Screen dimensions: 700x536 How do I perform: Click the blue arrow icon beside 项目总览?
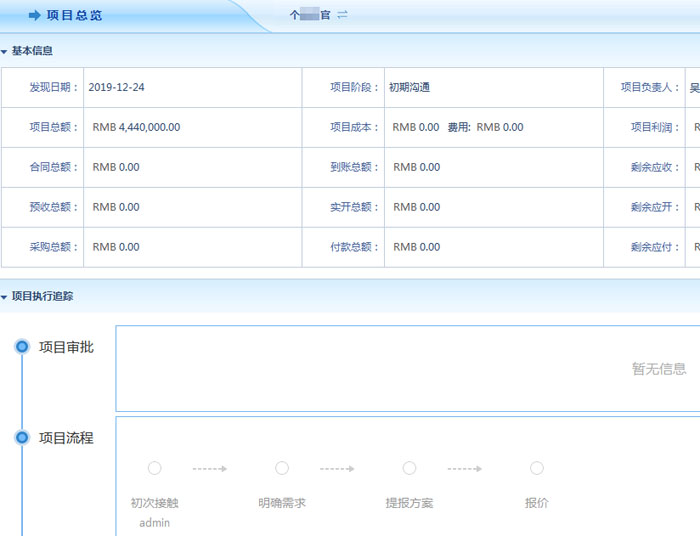pyautogui.click(x=34, y=15)
